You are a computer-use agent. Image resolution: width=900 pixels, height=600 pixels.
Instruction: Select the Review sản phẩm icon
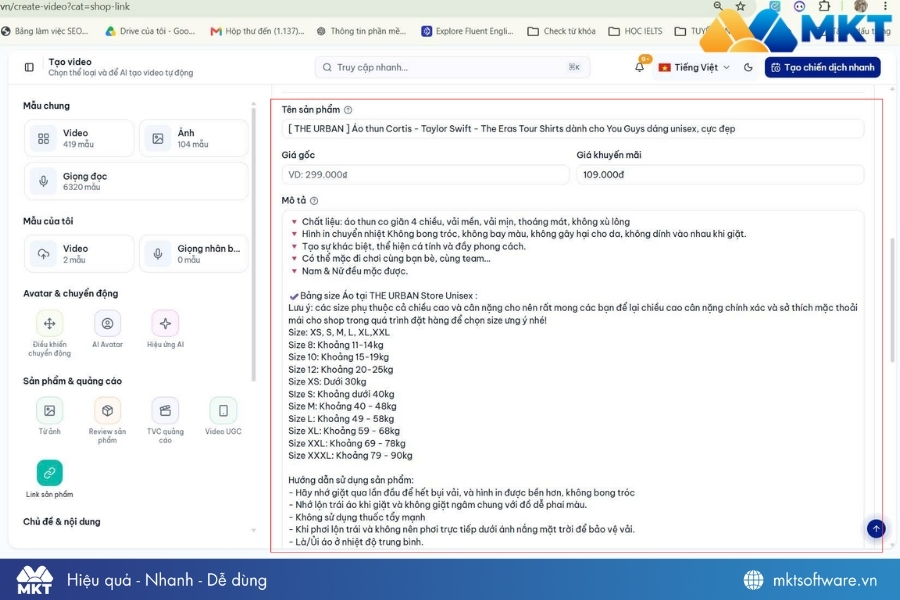pyautogui.click(x=107, y=411)
